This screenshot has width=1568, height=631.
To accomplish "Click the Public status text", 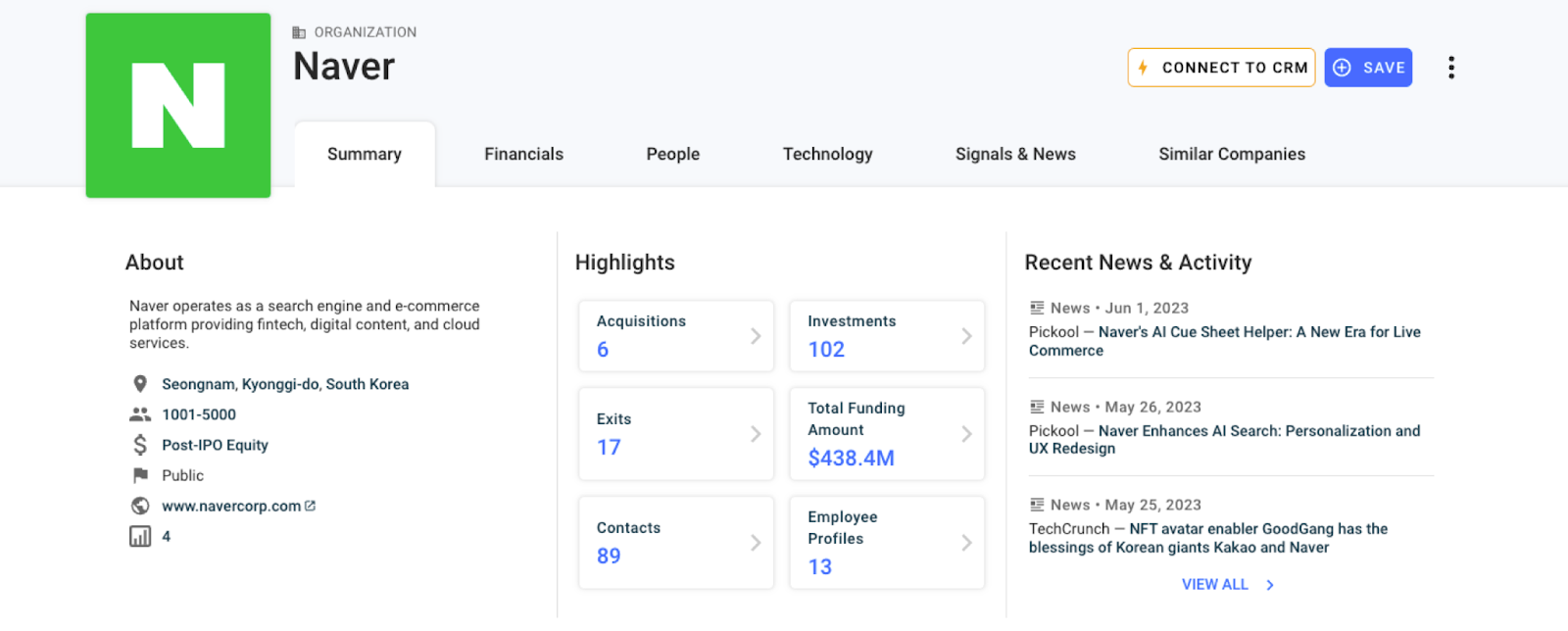I will tap(182, 475).
